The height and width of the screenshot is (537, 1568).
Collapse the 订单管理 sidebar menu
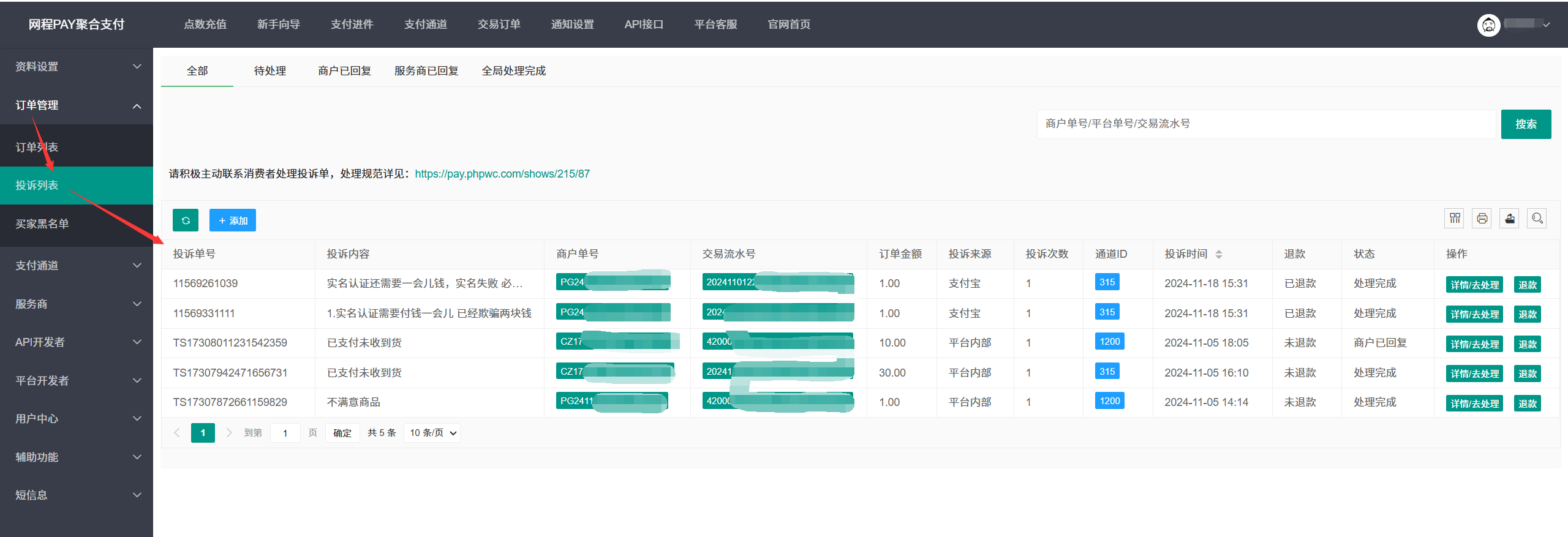click(77, 105)
